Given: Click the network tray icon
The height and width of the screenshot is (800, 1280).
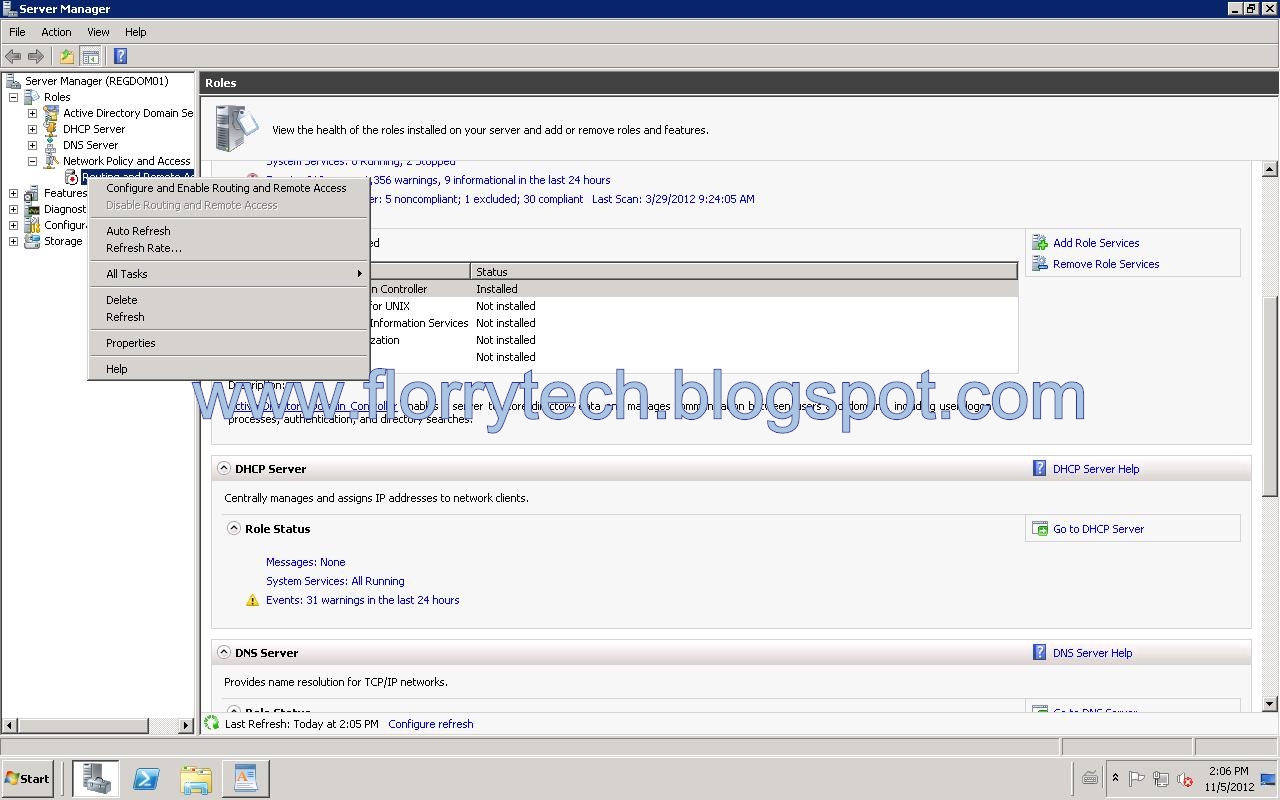Looking at the screenshot, I should (x=1161, y=779).
